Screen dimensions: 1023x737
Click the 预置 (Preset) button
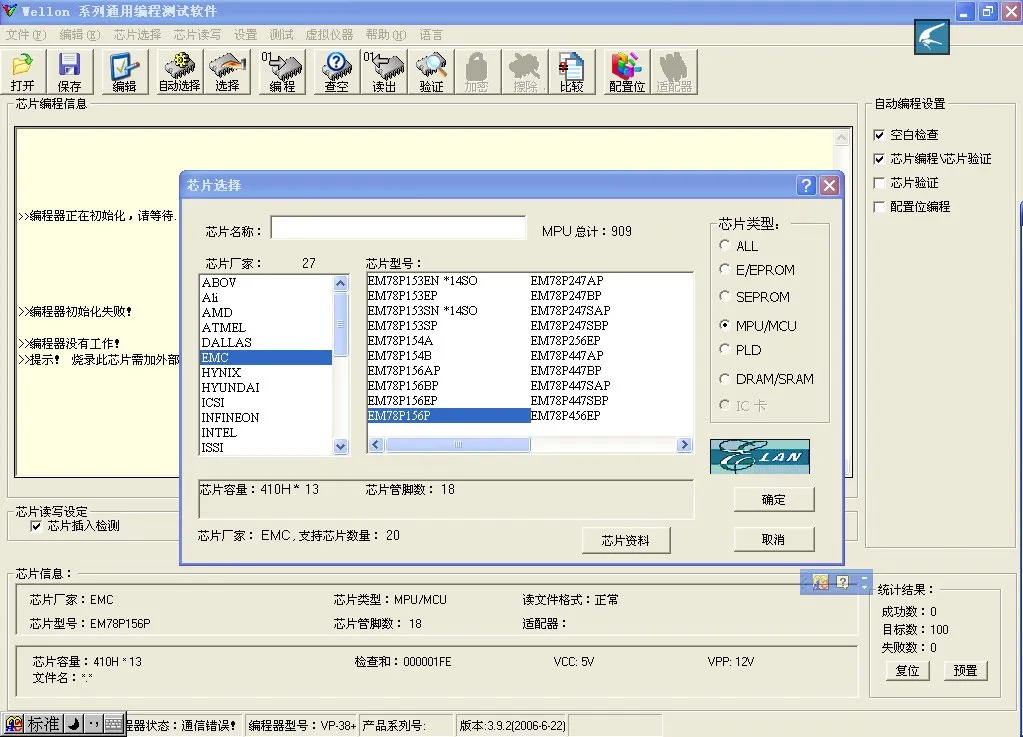966,670
